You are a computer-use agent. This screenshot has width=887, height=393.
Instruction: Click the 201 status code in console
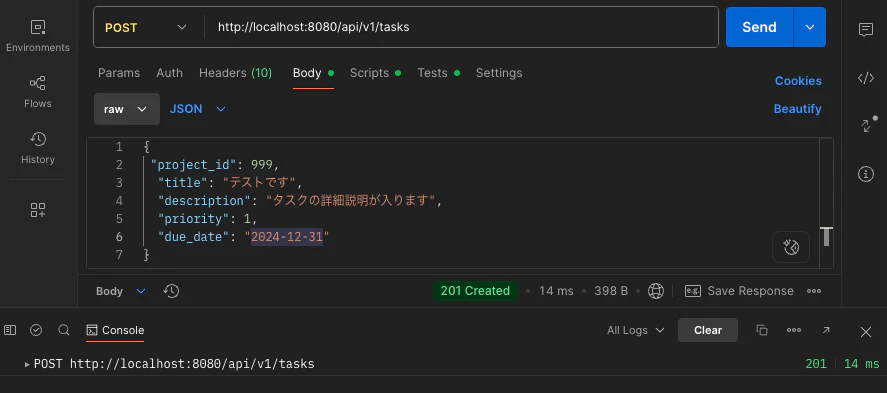coord(816,364)
